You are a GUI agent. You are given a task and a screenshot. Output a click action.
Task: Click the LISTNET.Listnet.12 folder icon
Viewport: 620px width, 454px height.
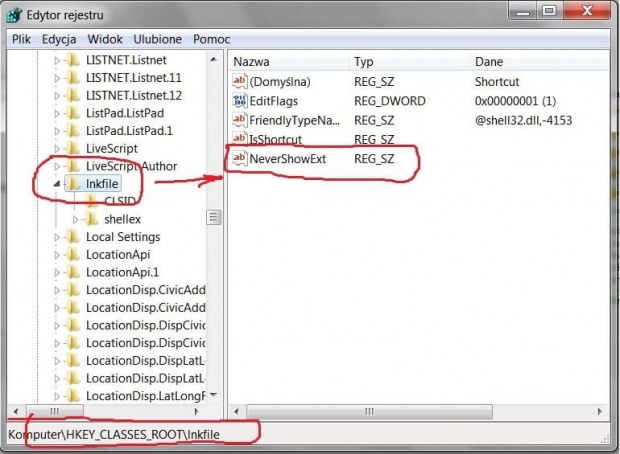73,95
